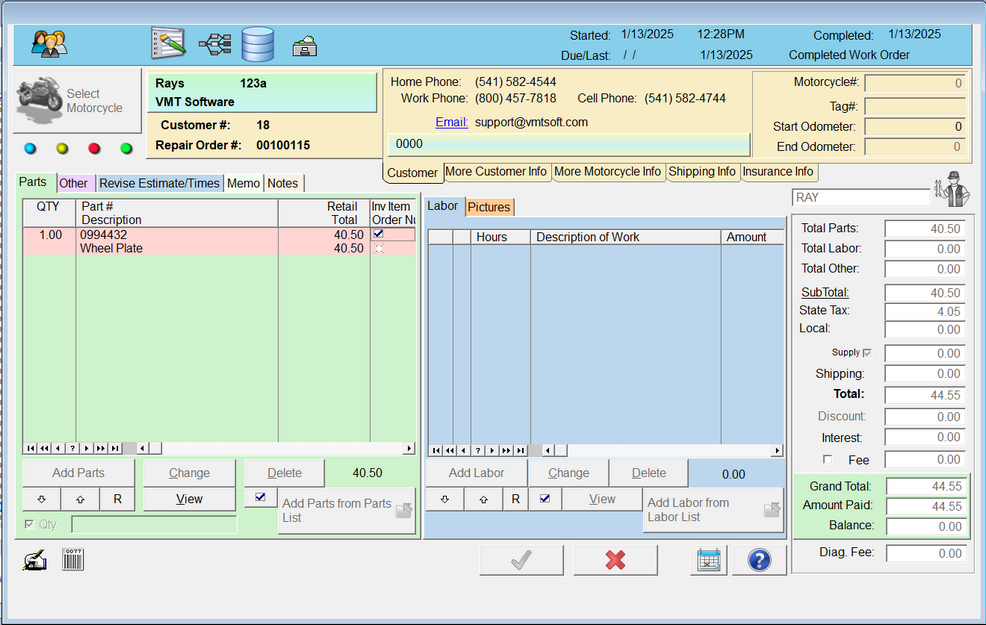The width and height of the screenshot is (986, 625).
Task: Switch to the Pictures tab
Action: pyautogui.click(x=489, y=207)
